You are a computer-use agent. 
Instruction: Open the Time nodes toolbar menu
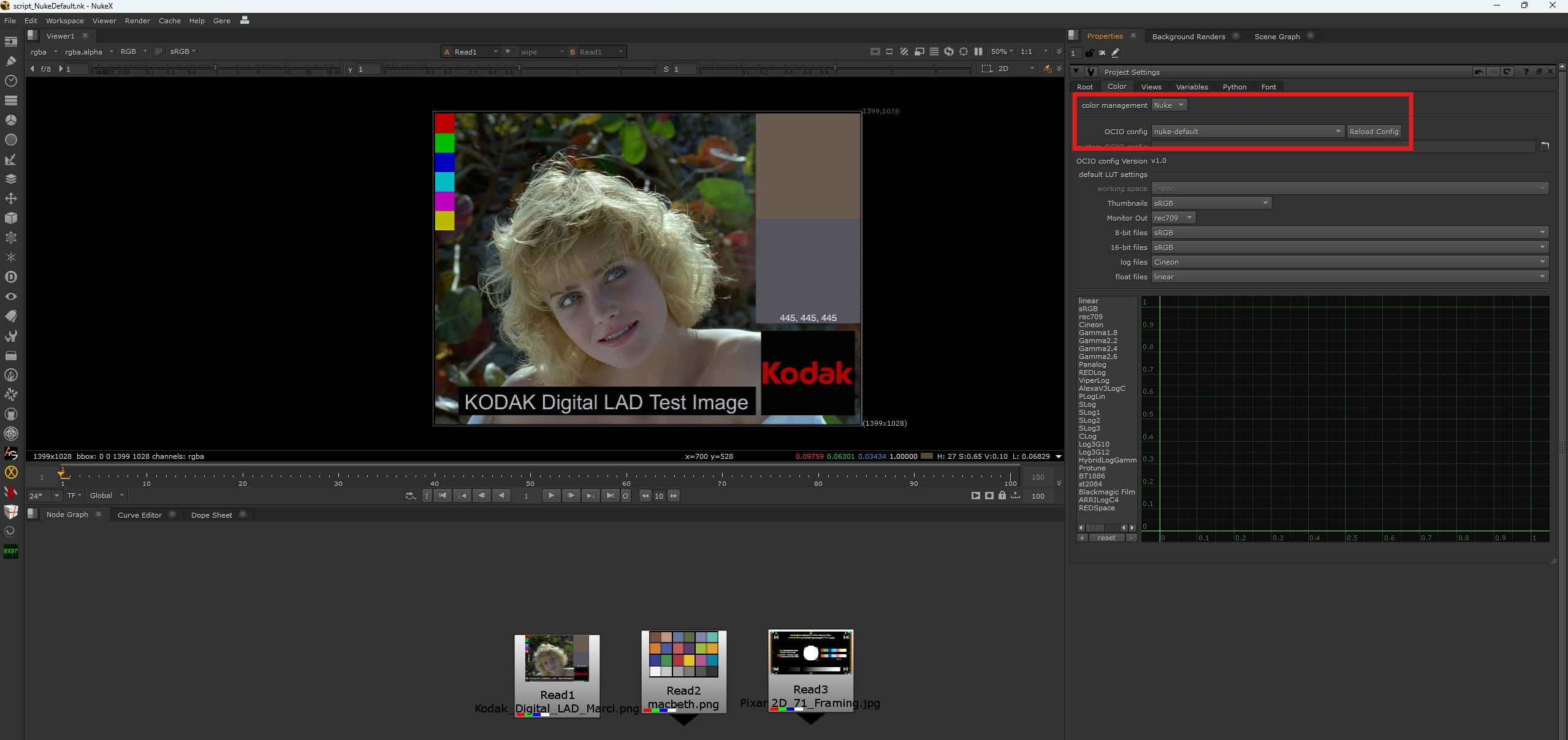point(11,81)
